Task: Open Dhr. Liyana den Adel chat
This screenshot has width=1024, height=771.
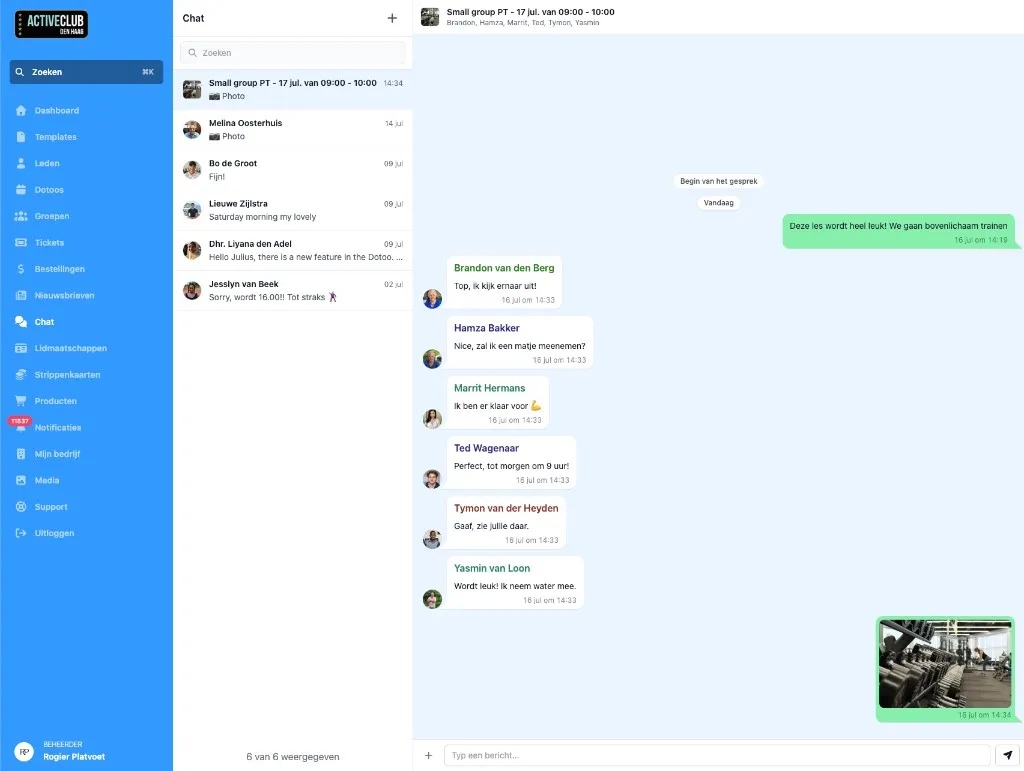Action: click(x=293, y=250)
